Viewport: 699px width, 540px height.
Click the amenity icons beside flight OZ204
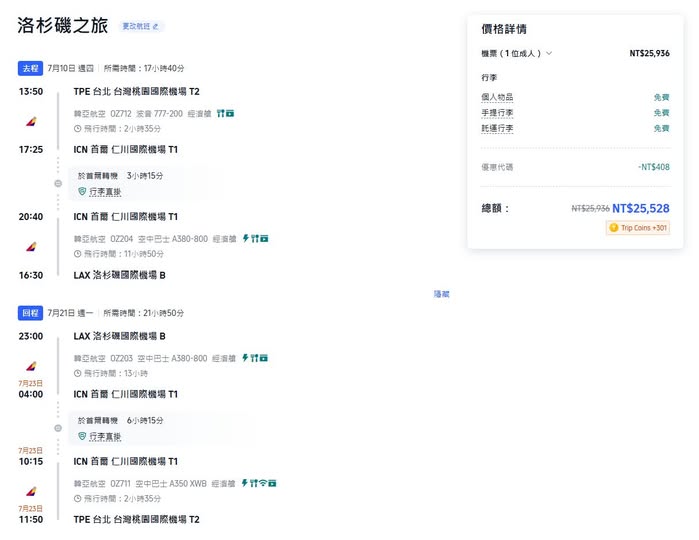click(x=255, y=239)
